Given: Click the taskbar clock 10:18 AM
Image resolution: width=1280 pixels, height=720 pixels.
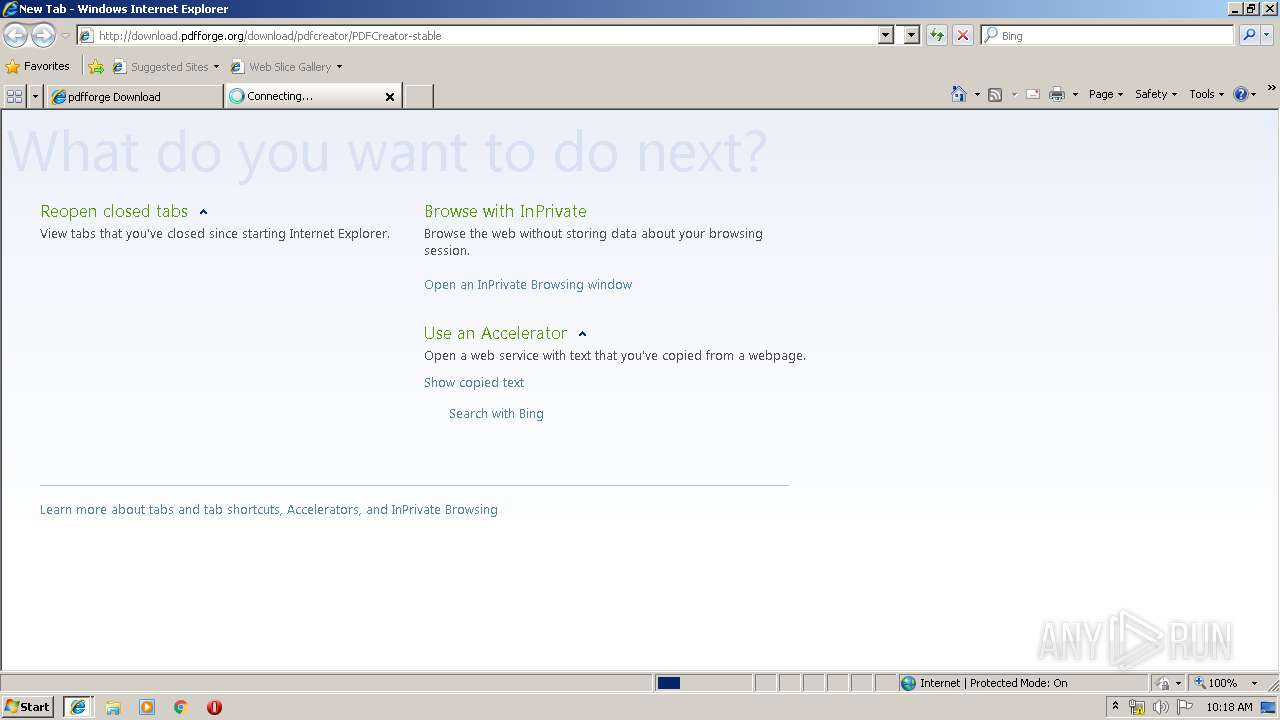Looking at the screenshot, I should pyautogui.click(x=1229, y=707).
